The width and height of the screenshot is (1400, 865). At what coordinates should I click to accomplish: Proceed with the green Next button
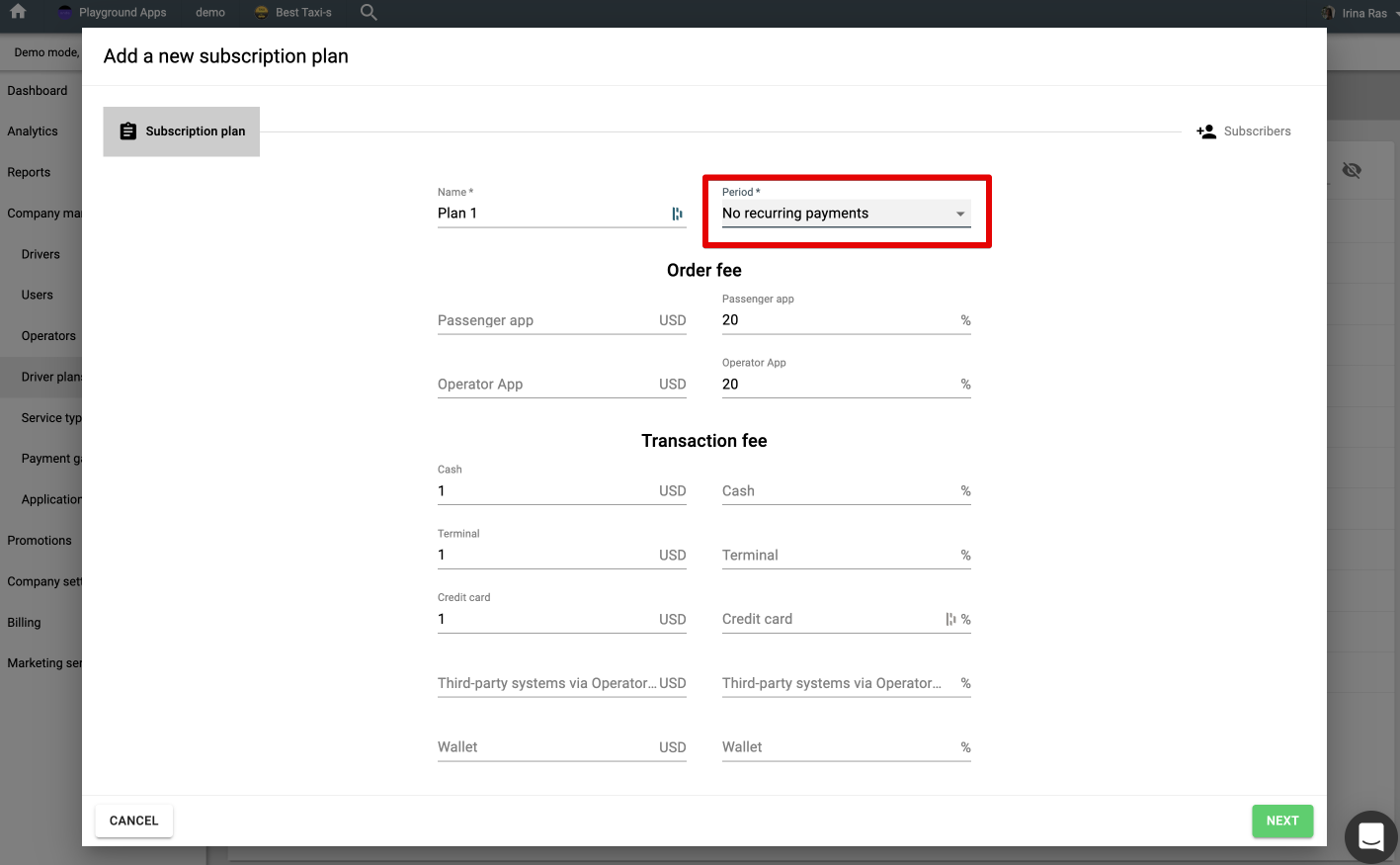[1281, 821]
